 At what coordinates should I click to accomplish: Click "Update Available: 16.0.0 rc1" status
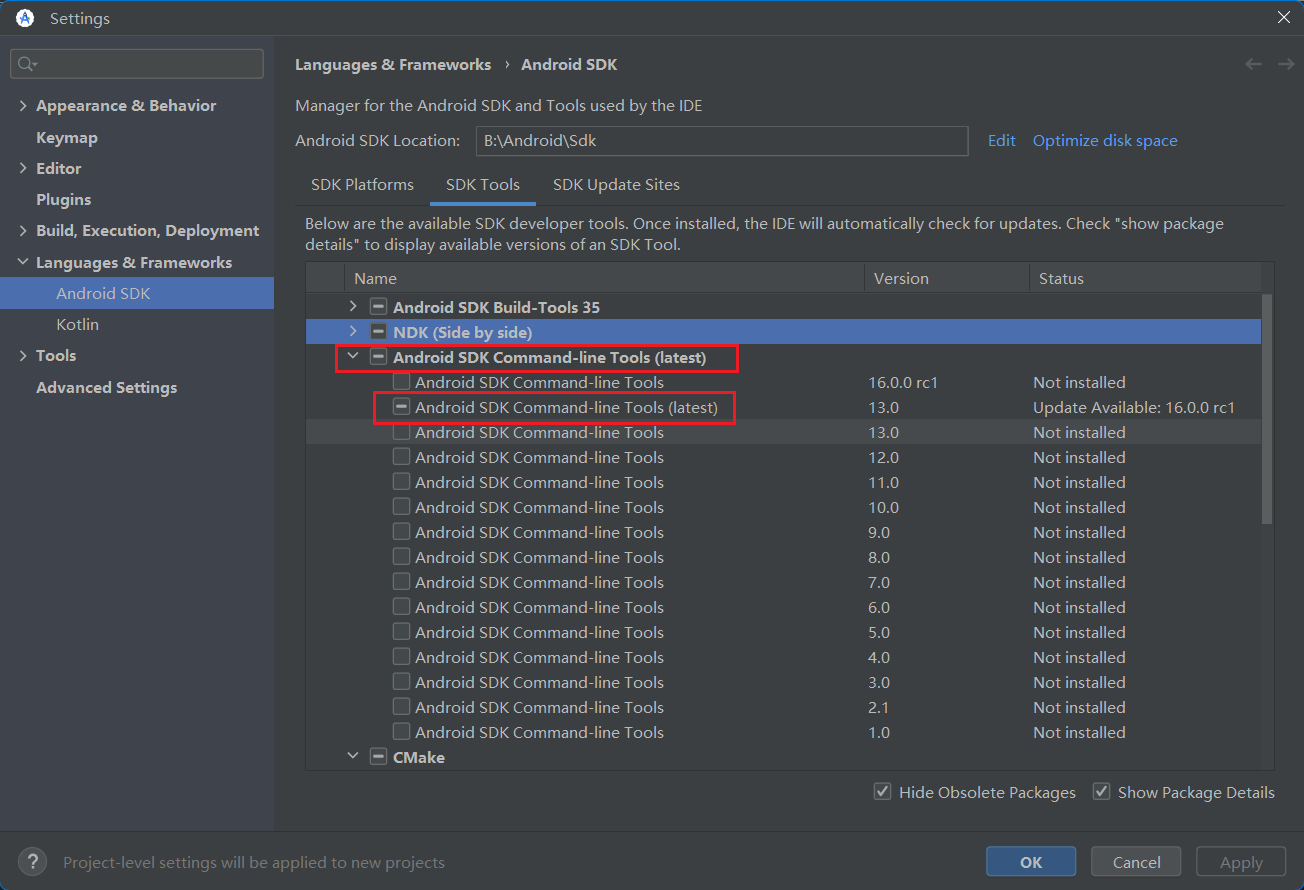tap(1134, 408)
